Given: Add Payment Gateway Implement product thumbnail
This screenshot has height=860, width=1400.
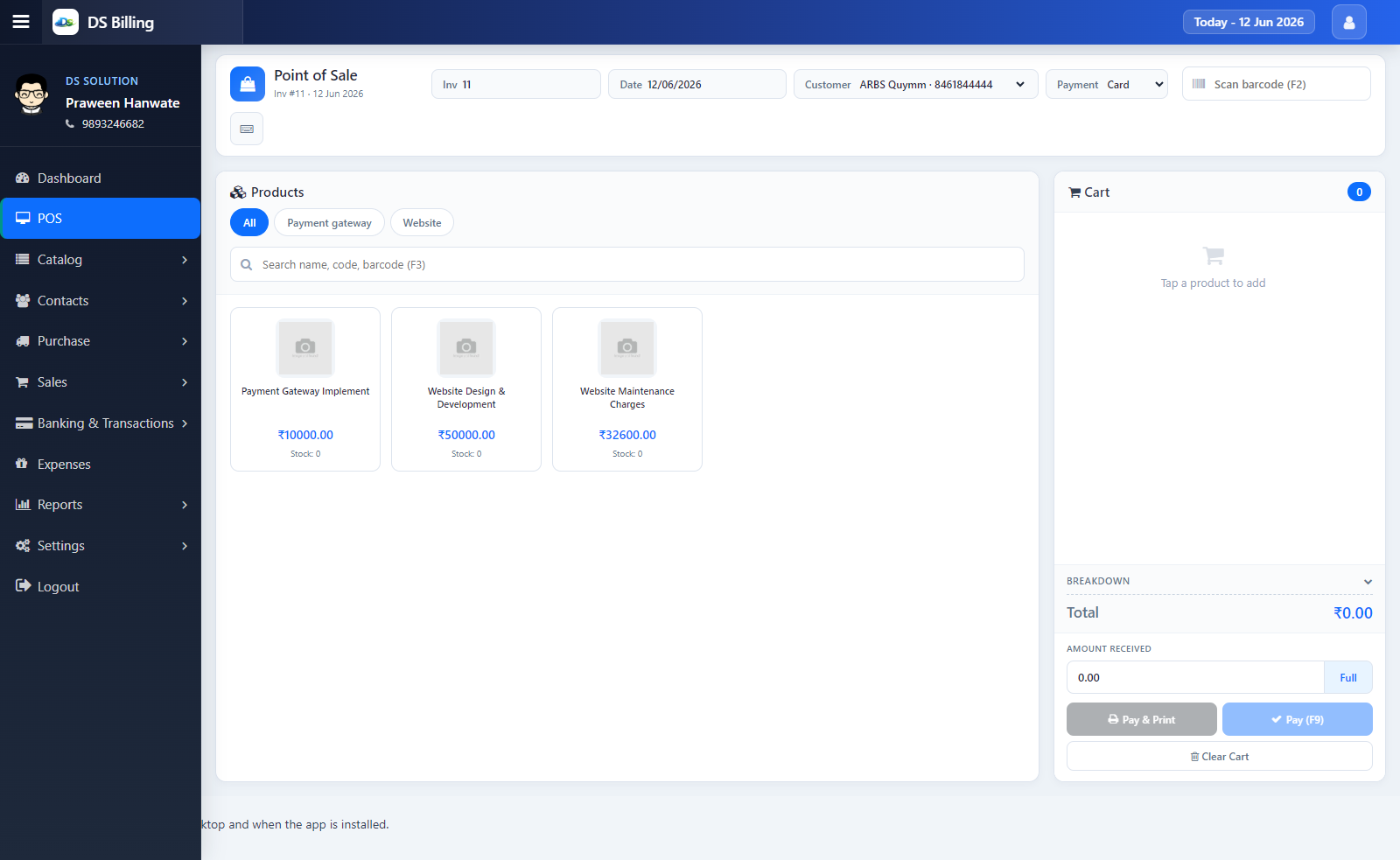Looking at the screenshot, I should click(305, 347).
